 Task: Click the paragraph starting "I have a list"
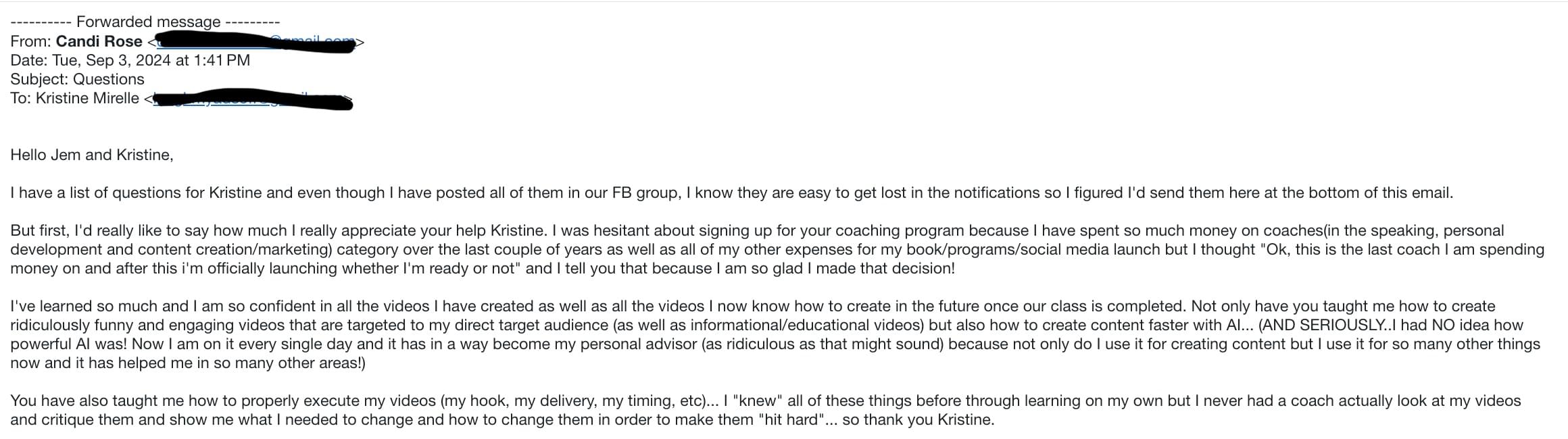731,192
